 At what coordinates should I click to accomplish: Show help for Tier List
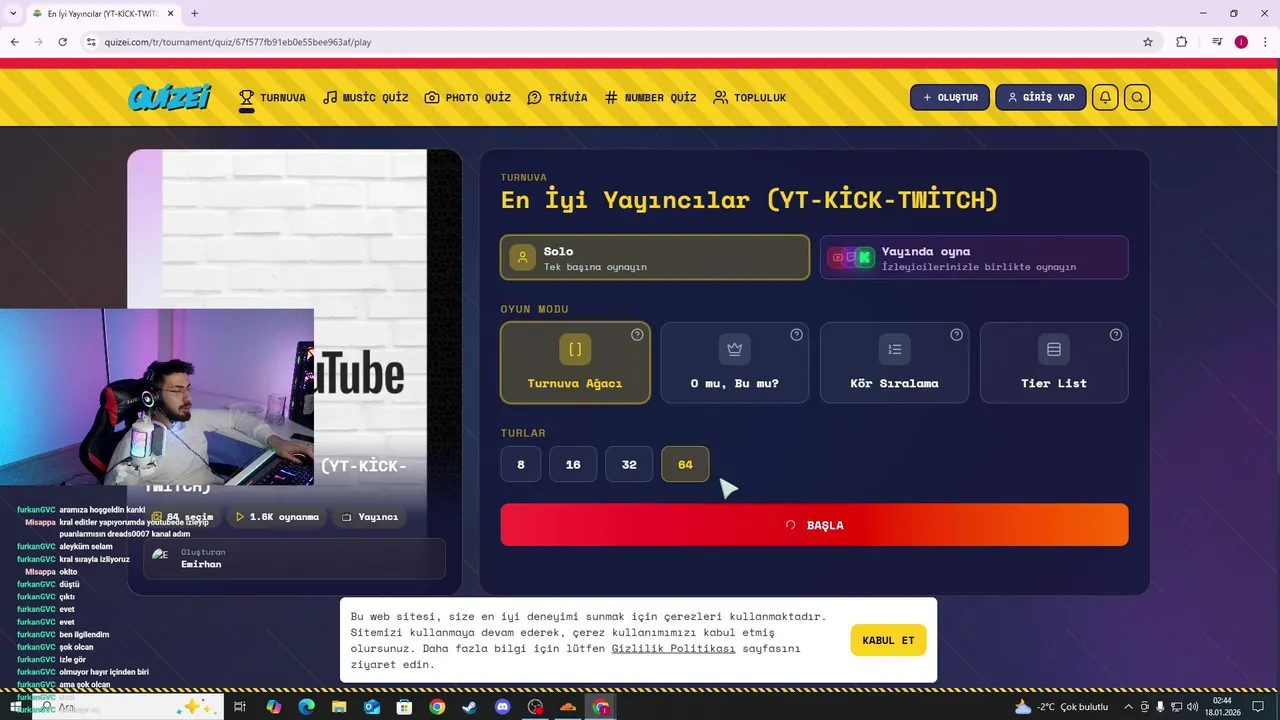click(1116, 335)
